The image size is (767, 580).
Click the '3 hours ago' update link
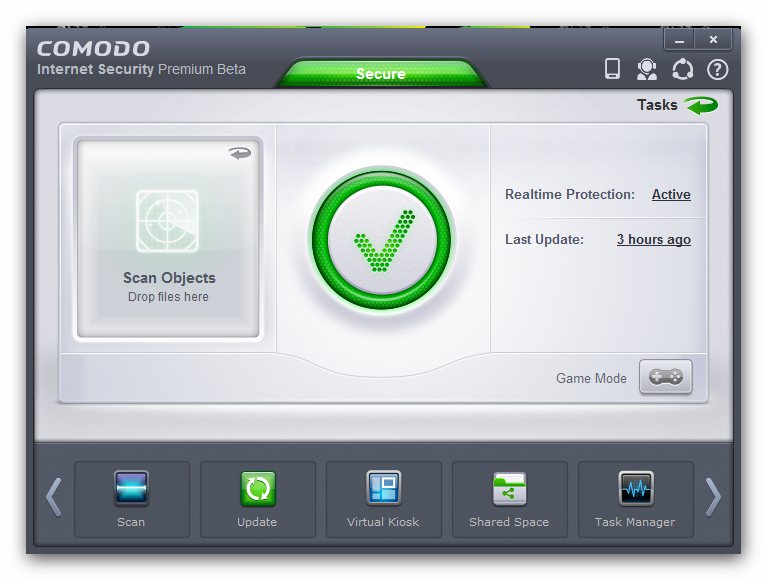coord(654,240)
